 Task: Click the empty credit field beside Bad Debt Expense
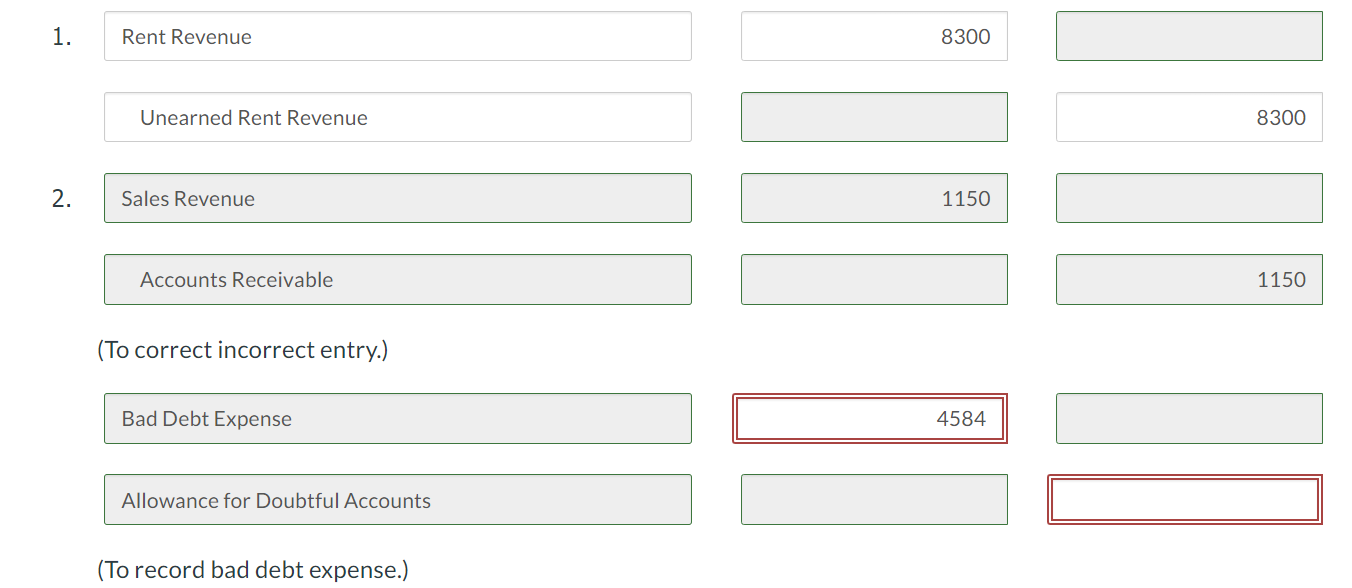click(x=1189, y=418)
